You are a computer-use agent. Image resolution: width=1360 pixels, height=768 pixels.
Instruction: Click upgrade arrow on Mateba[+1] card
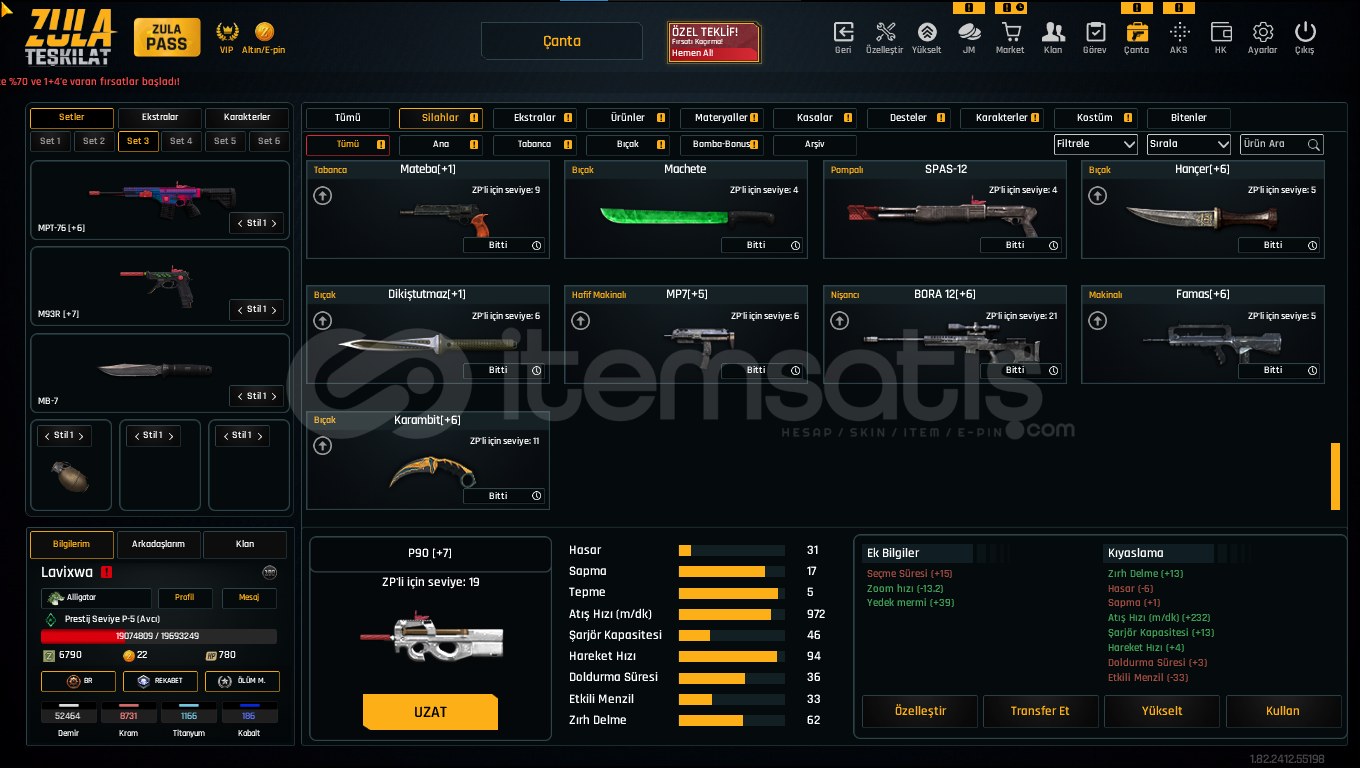coord(323,196)
